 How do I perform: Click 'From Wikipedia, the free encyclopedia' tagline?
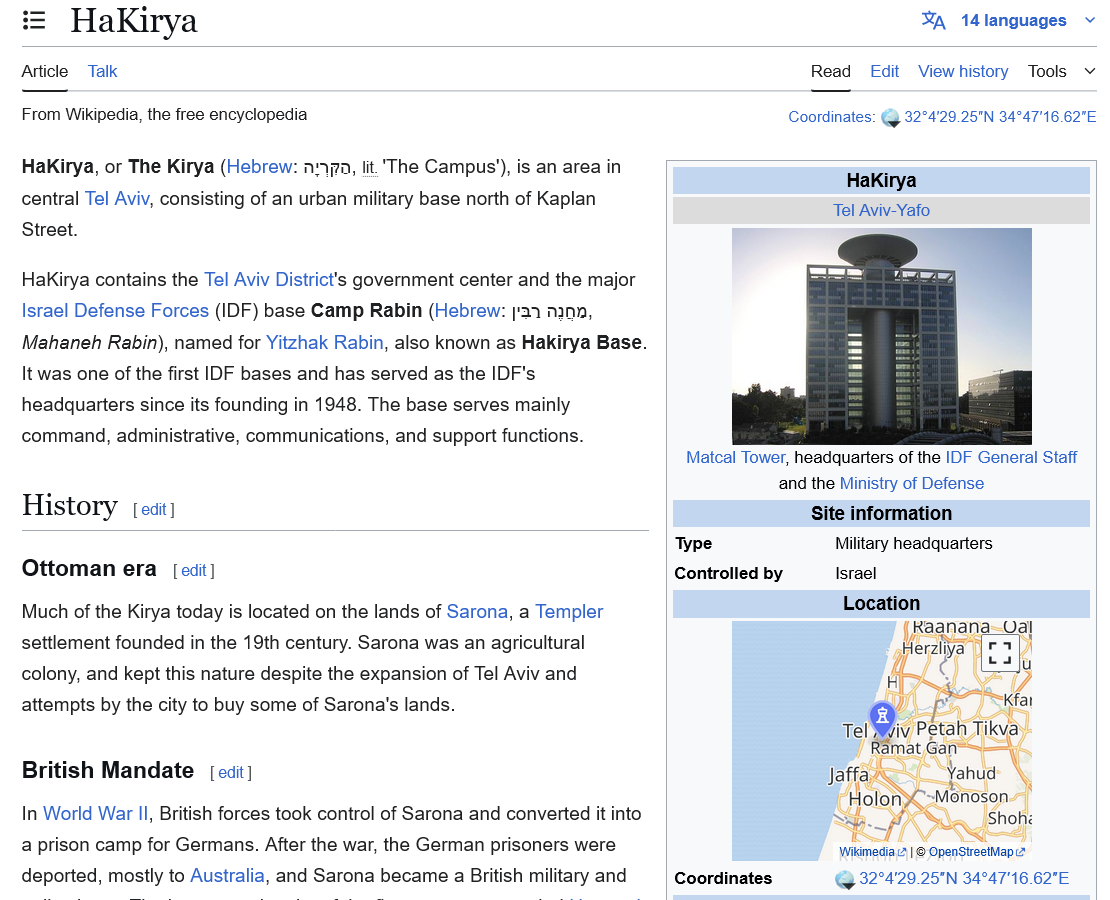coord(164,115)
